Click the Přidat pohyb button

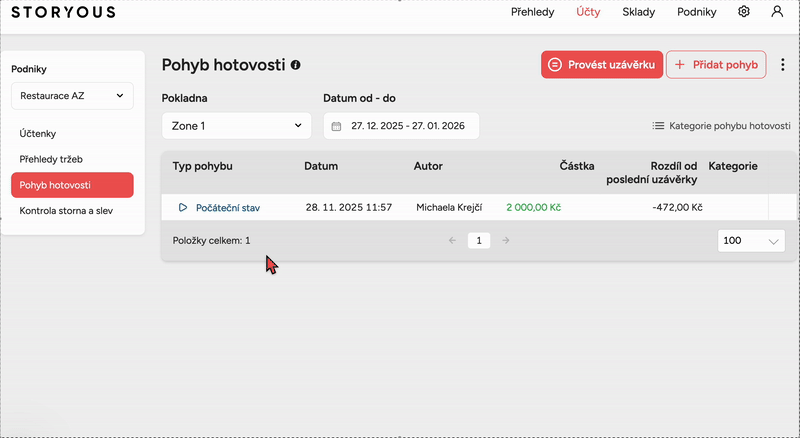(x=716, y=65)
